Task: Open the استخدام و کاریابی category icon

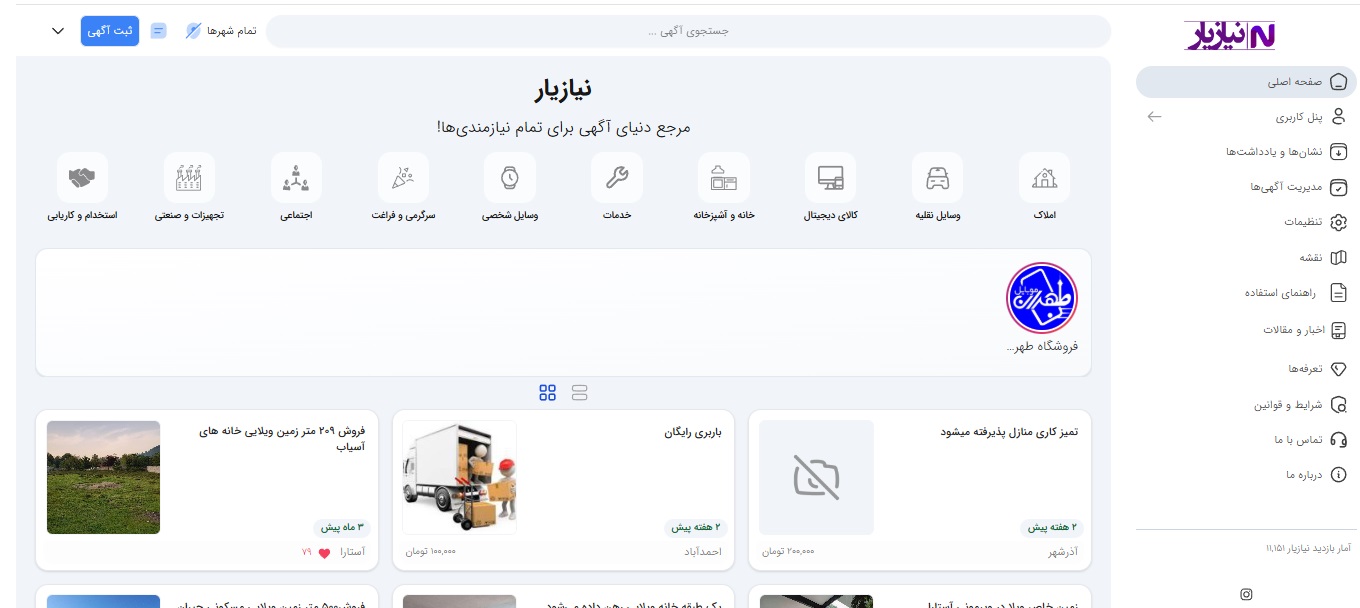Action: (82, 177)
